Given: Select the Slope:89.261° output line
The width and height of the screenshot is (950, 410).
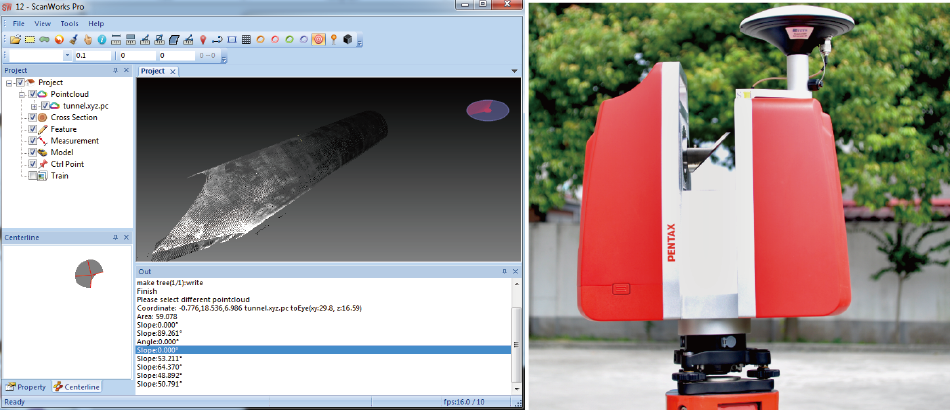Looking at the screenshot, I should click(159, 333).
